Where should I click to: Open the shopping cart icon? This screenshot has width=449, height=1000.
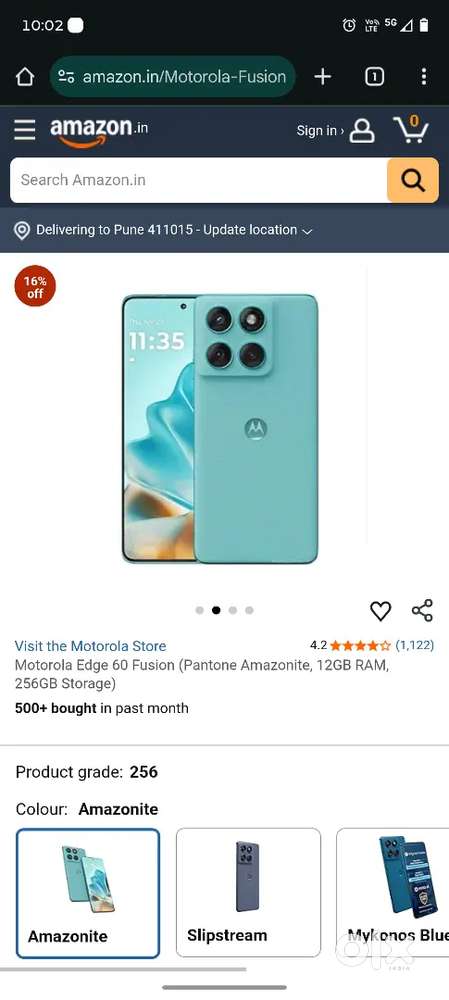pyautogui.click(x=411, y=129)
